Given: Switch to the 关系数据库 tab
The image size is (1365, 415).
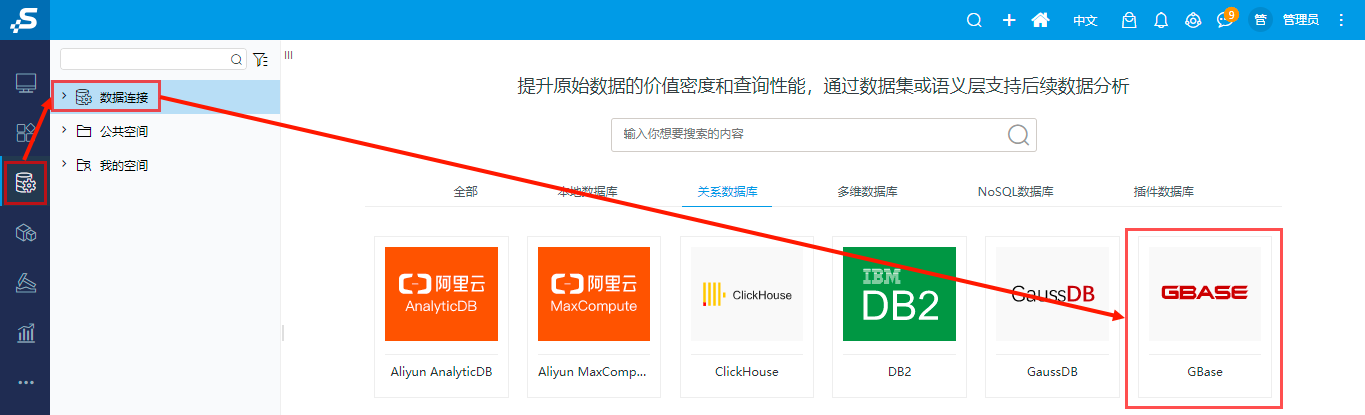Looking at the screenshot, I should coord(727,191).
